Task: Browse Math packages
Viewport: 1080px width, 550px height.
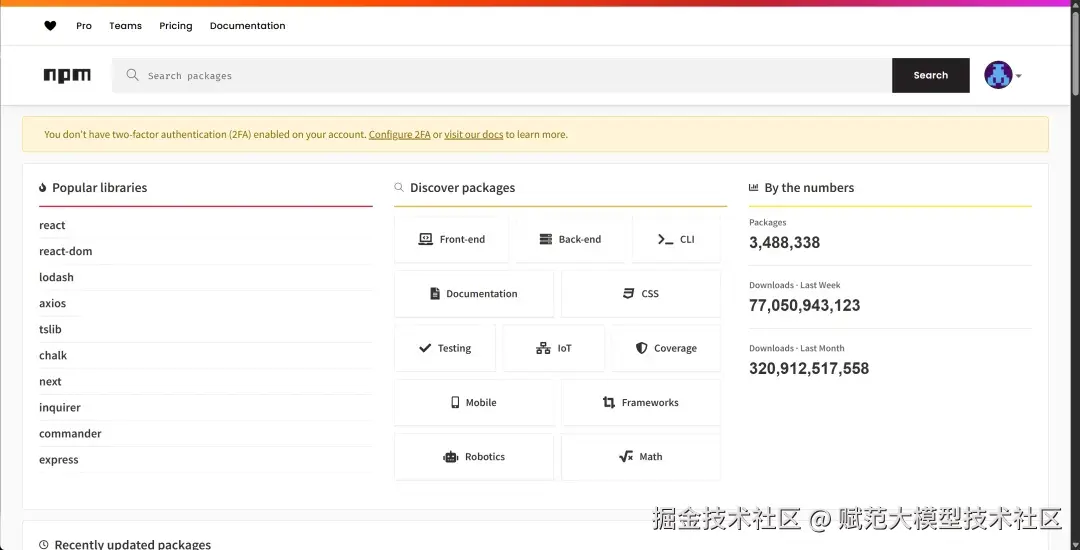Action: click(x=641, y=456)
